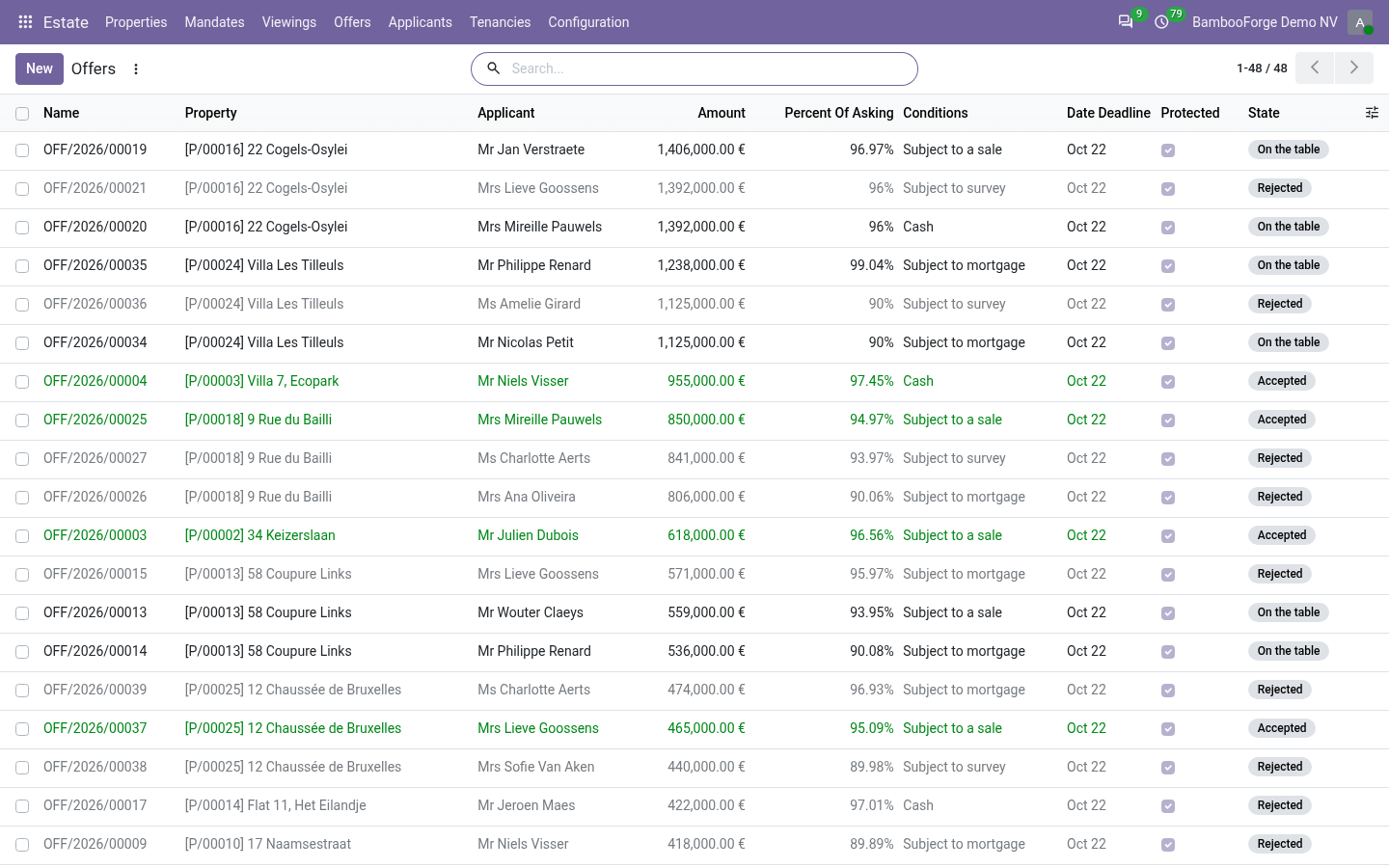The image size is (1389, 868).
Task: Sort by the Protected column header
Action: (1190, 113)
